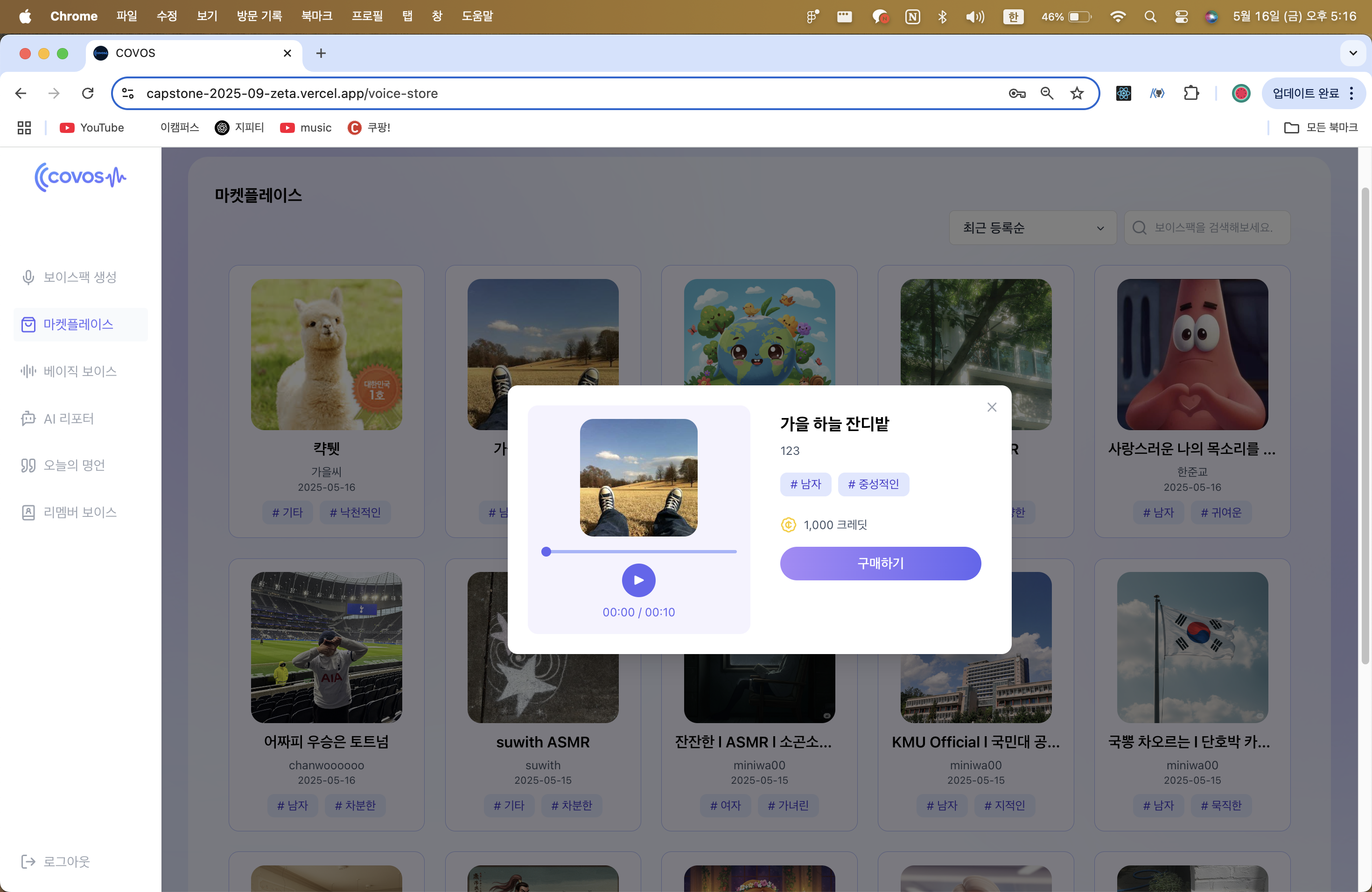Click the # 귀여운 tag
The height and width of the screenshot is (892, 1372).
[x=1221, y=512]
